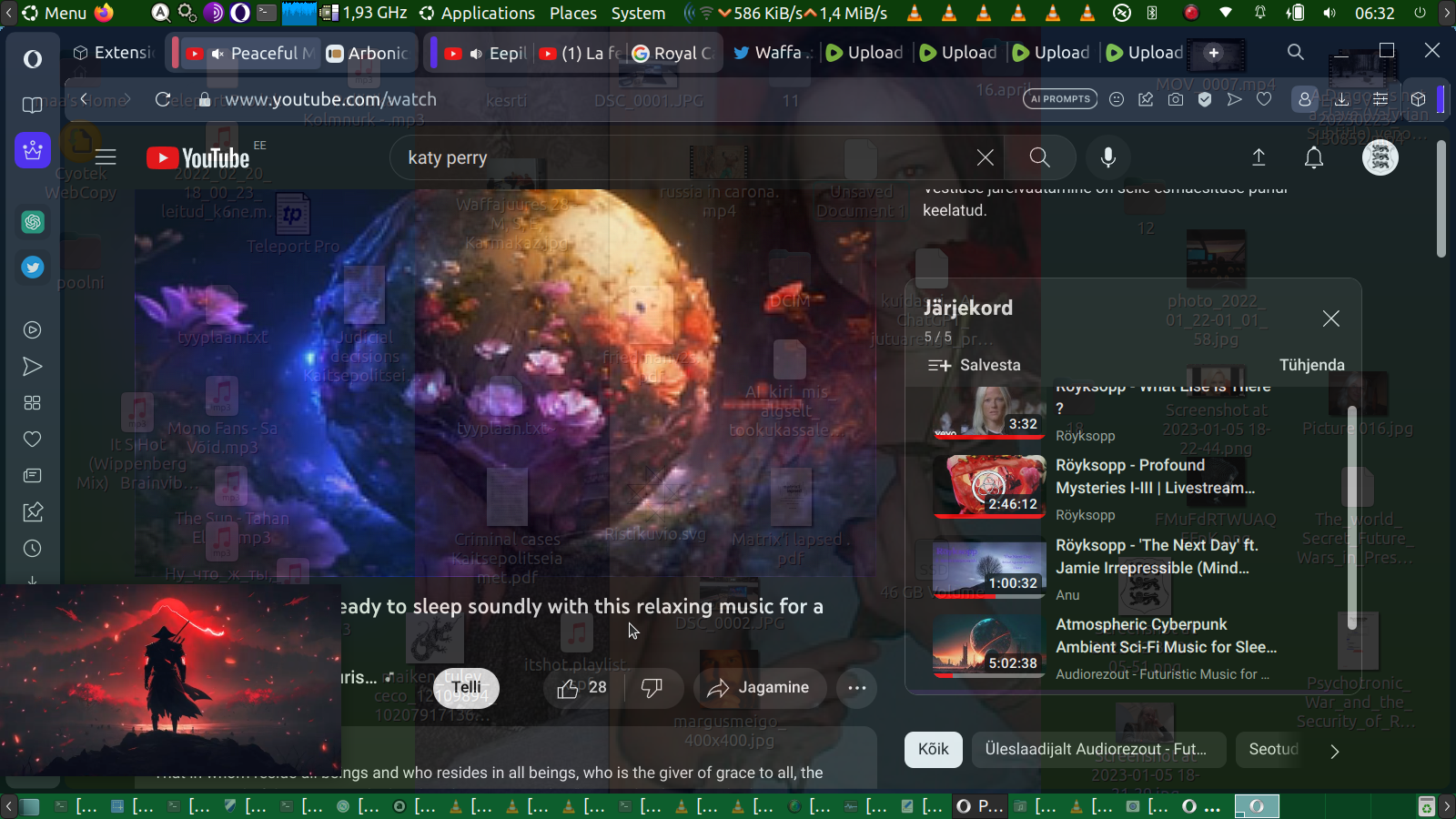This screenshot has width=1456, height=819.
Task: Go to the YouTube home logo
Action: click(198, 158)
